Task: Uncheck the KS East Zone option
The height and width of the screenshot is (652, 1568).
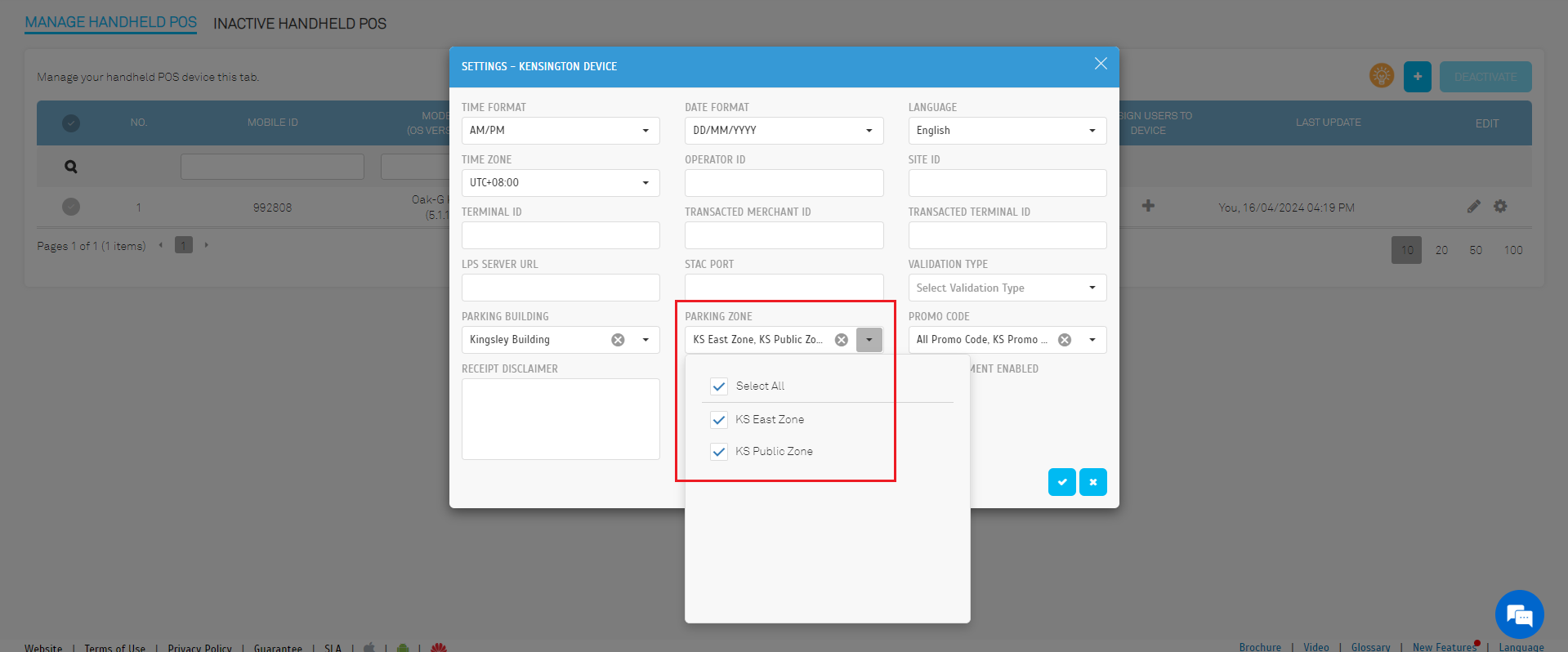Action: click(x=719, y=420)
